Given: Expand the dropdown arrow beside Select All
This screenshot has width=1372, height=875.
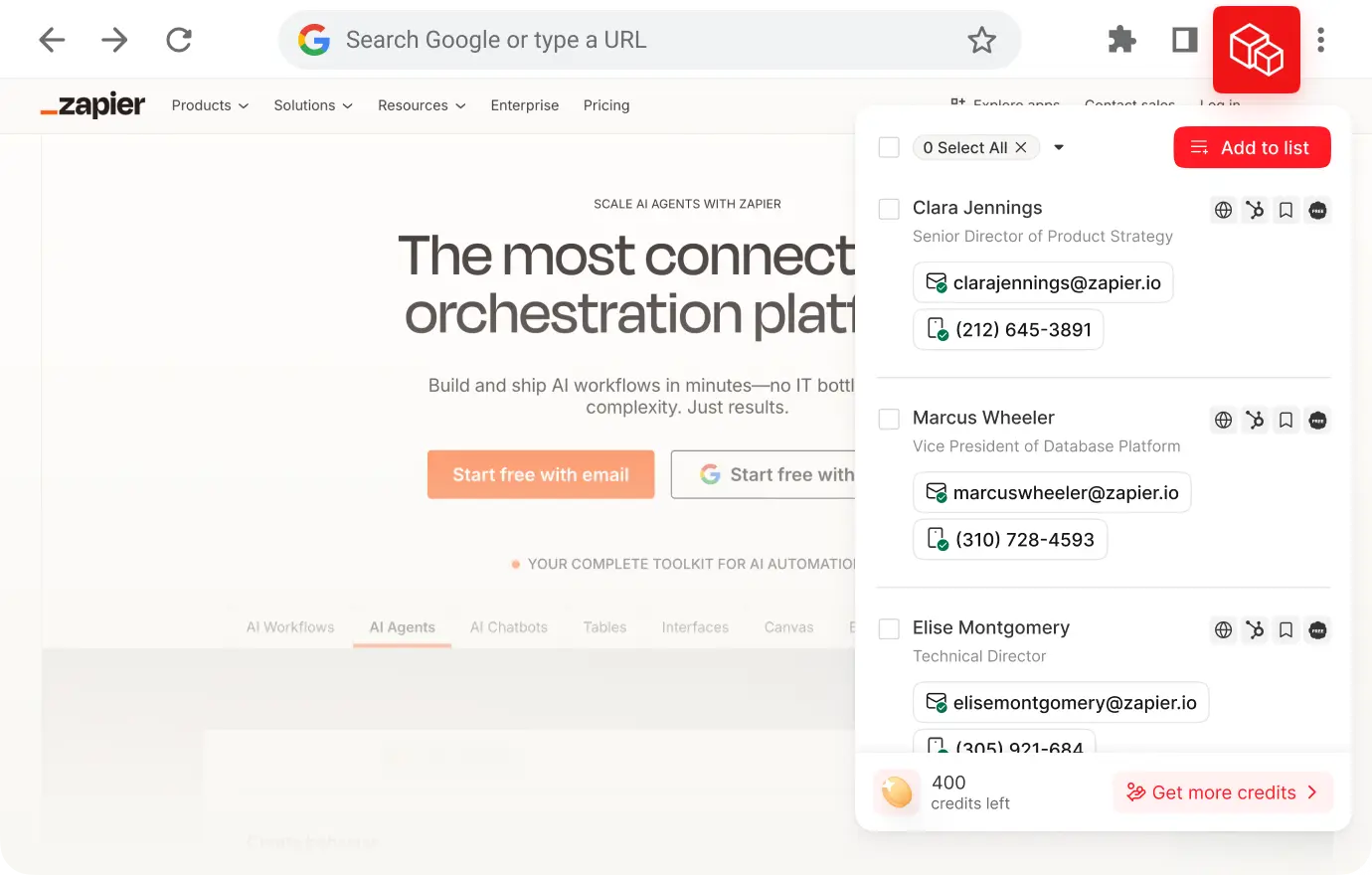Looking at the screenshot, I should click(1059, 148).
